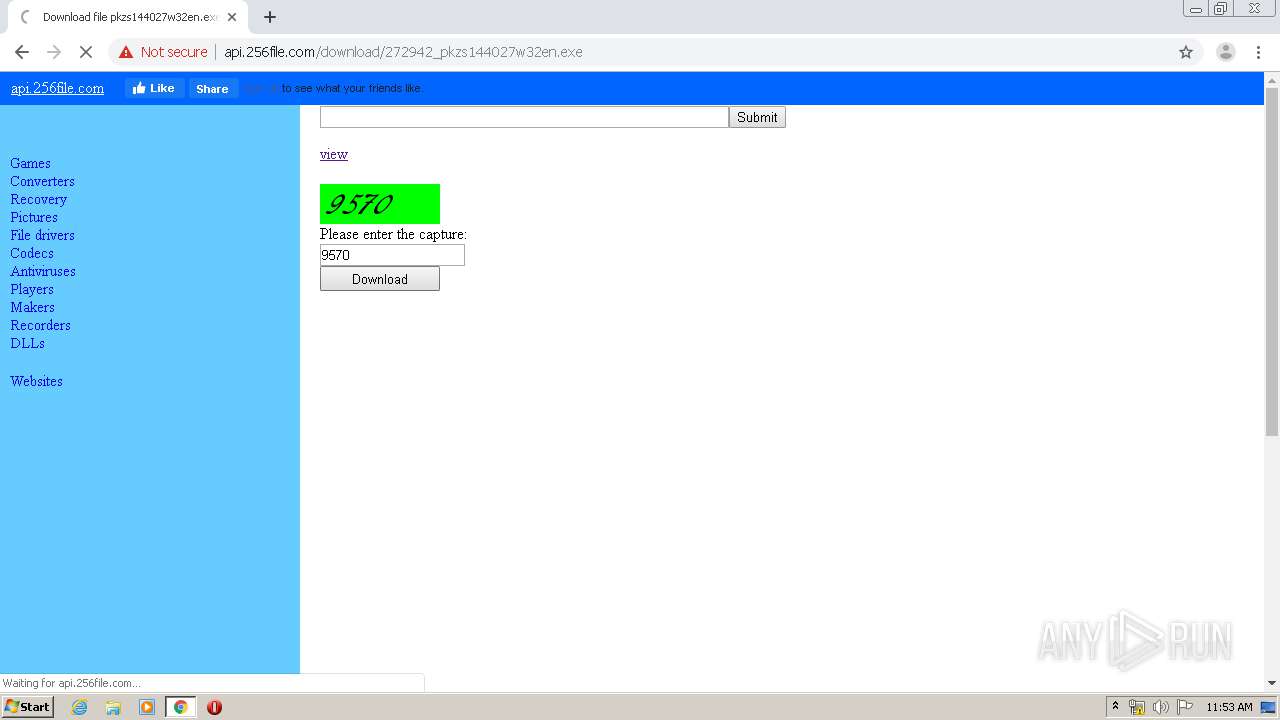Open the media player taskbar icon
Image resolution: width=1280 pixels, height=720 pixels.
point(147,707)
